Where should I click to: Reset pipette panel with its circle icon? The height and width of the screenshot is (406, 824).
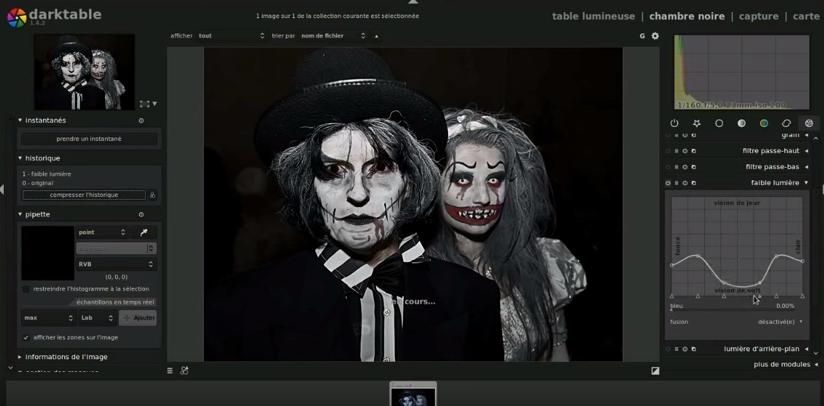(x=141, y=214)
